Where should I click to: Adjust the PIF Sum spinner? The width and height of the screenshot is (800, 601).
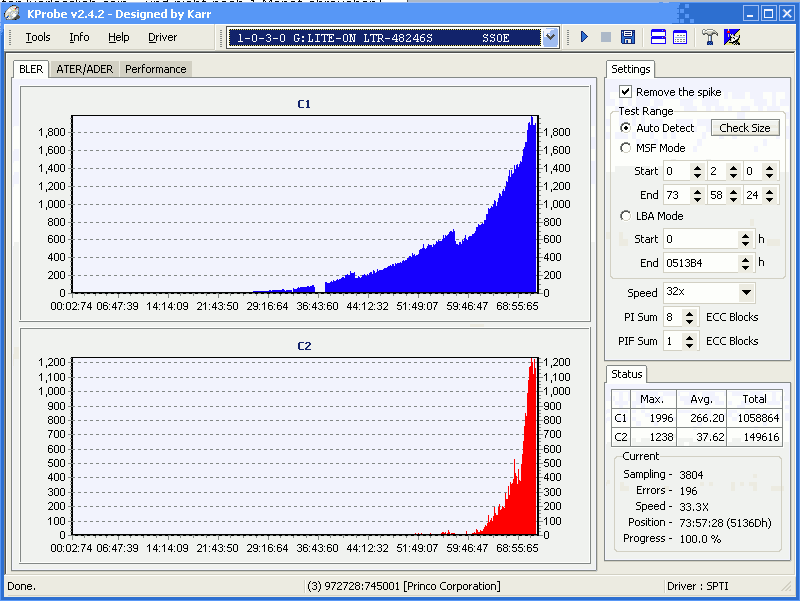pyautogui.click(x=689, y=341)
